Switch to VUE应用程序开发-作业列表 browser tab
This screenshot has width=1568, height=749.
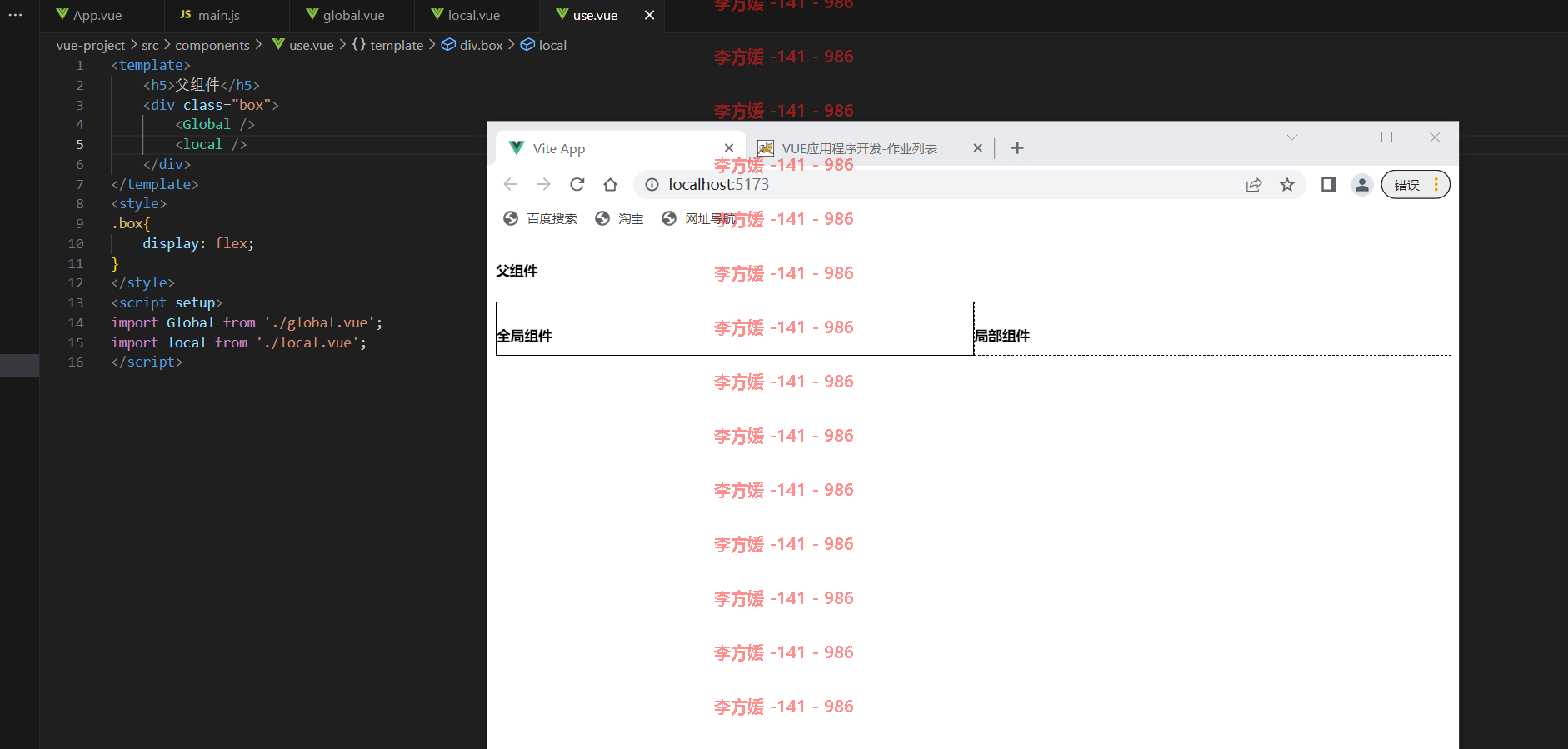coord(859,148)
